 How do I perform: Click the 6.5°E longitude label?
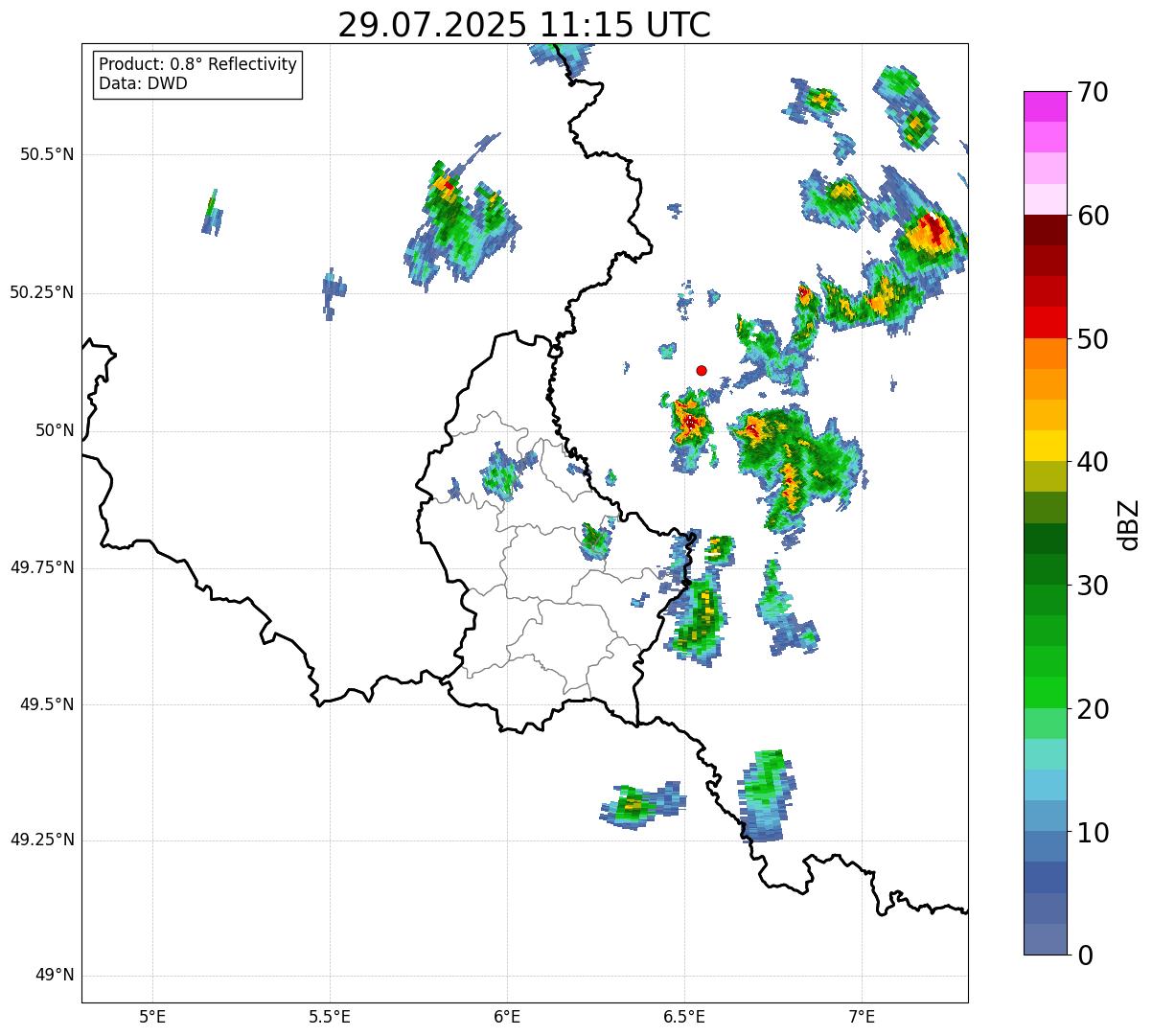(684, 1017)
